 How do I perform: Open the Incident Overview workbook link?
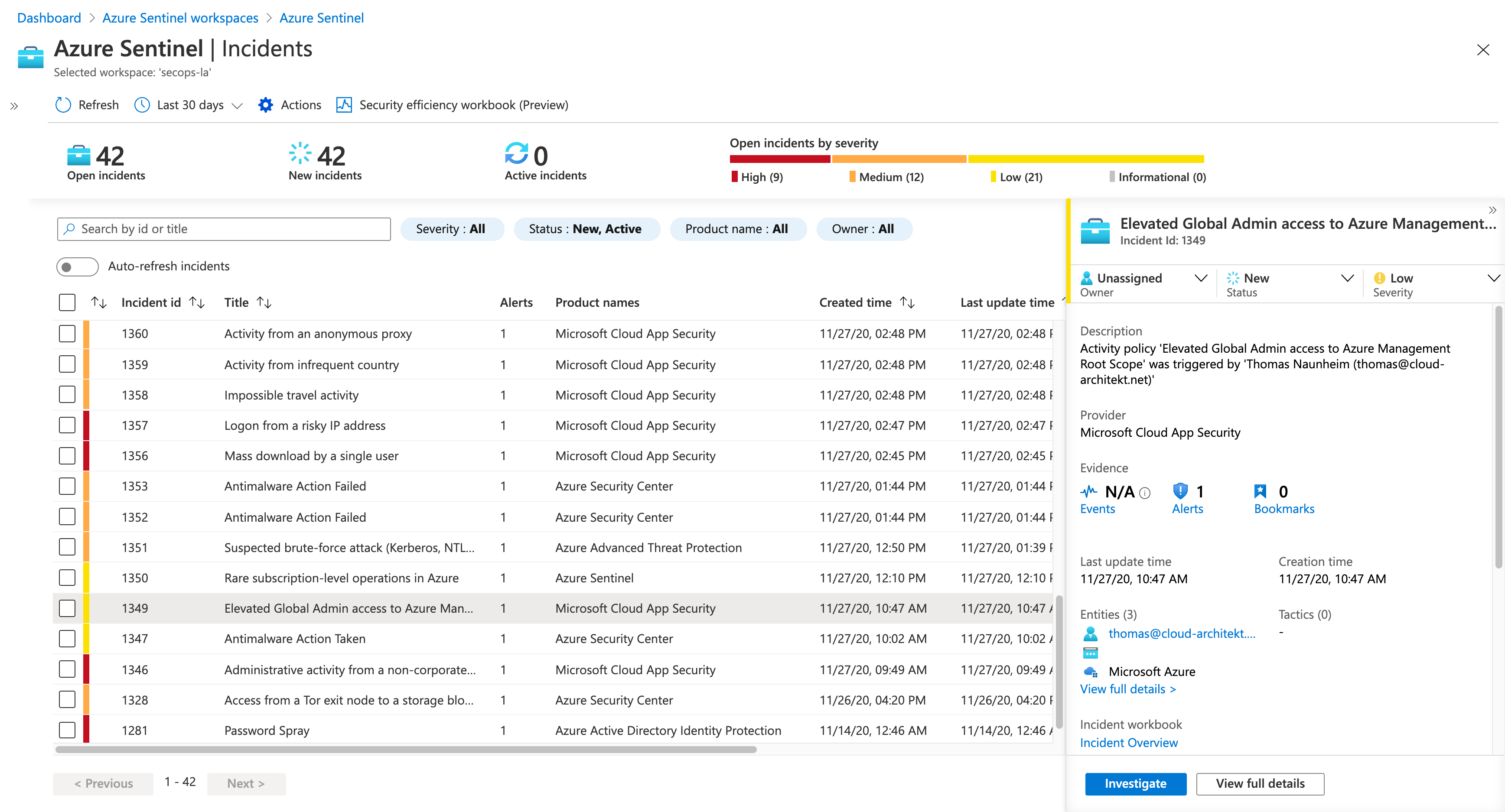[x=1129, y=743]
